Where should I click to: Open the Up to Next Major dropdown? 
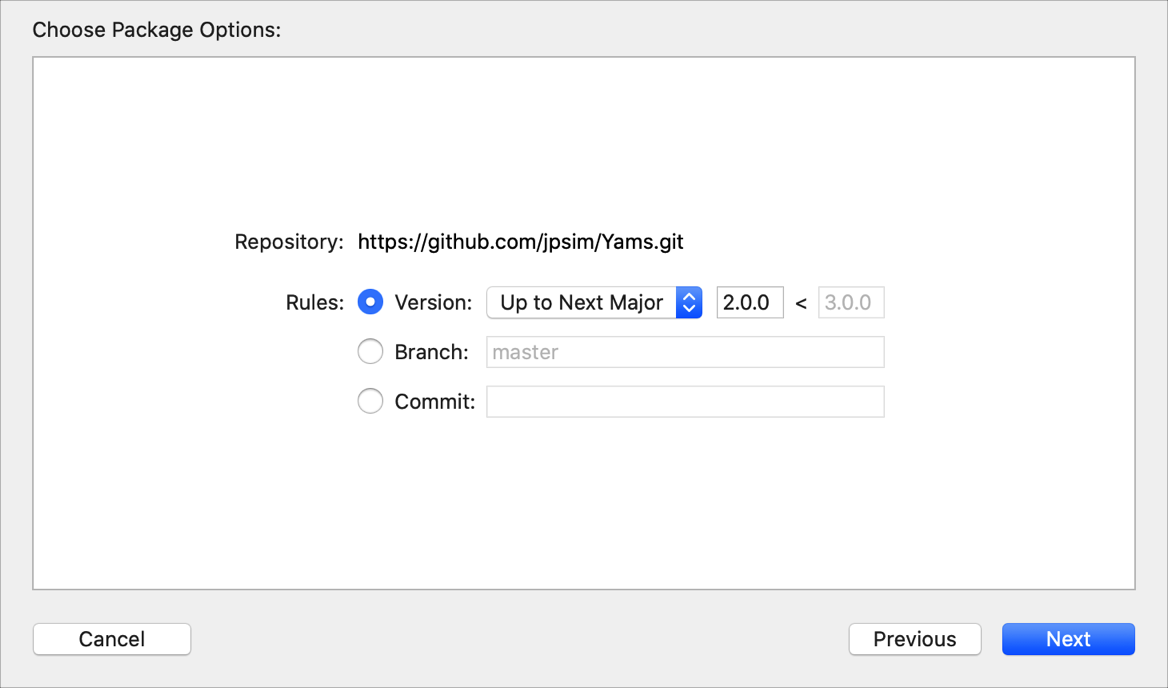(582, 302)
